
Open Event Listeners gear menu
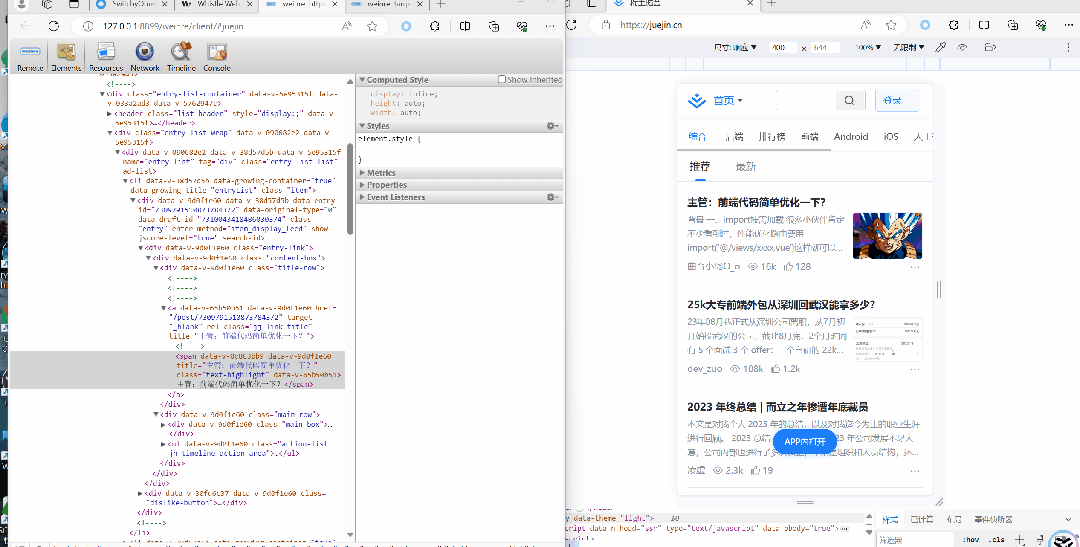[552, 197]
